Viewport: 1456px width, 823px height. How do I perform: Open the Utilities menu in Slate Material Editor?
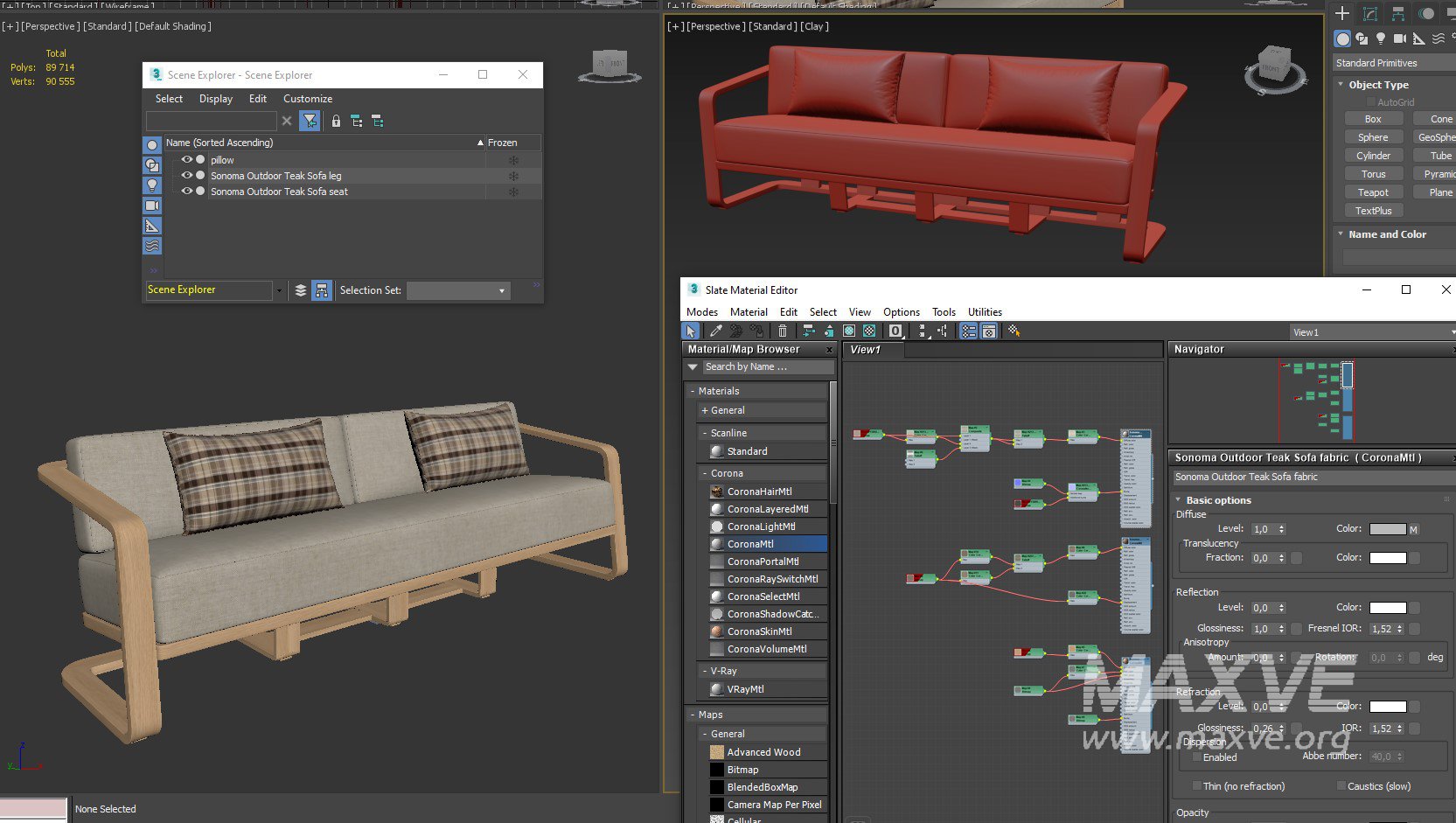coord(985,312)
